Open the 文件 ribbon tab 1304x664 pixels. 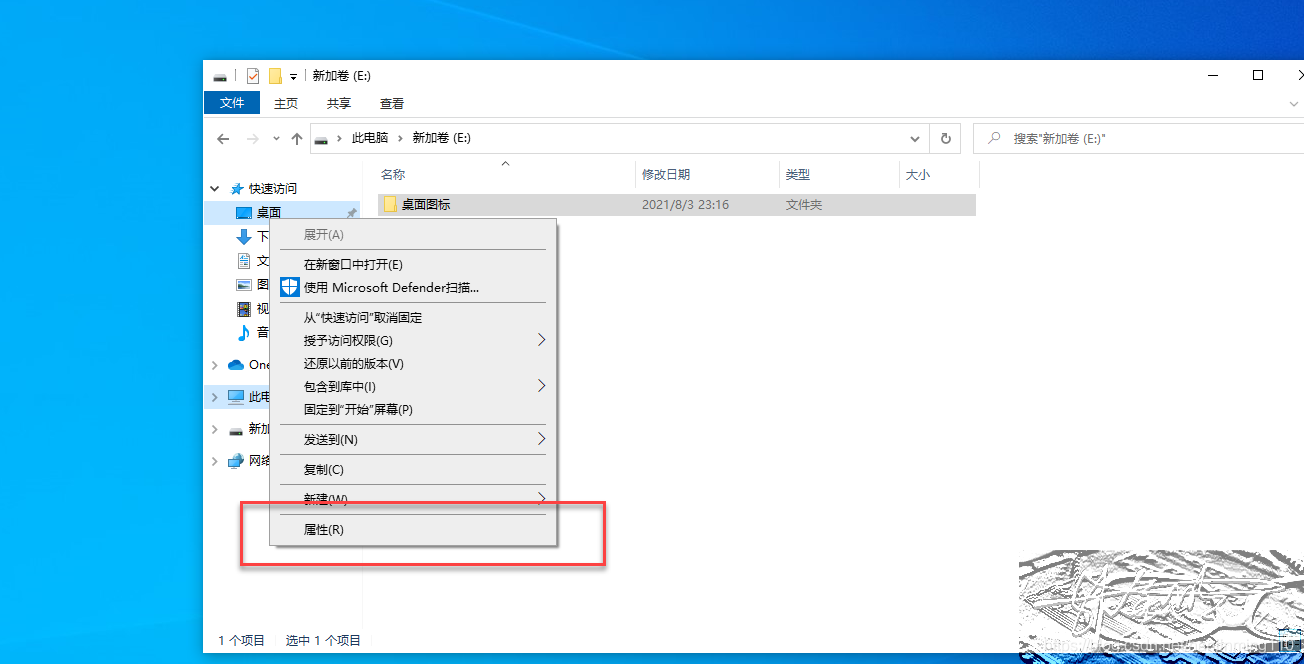click(x=232, y=103)
